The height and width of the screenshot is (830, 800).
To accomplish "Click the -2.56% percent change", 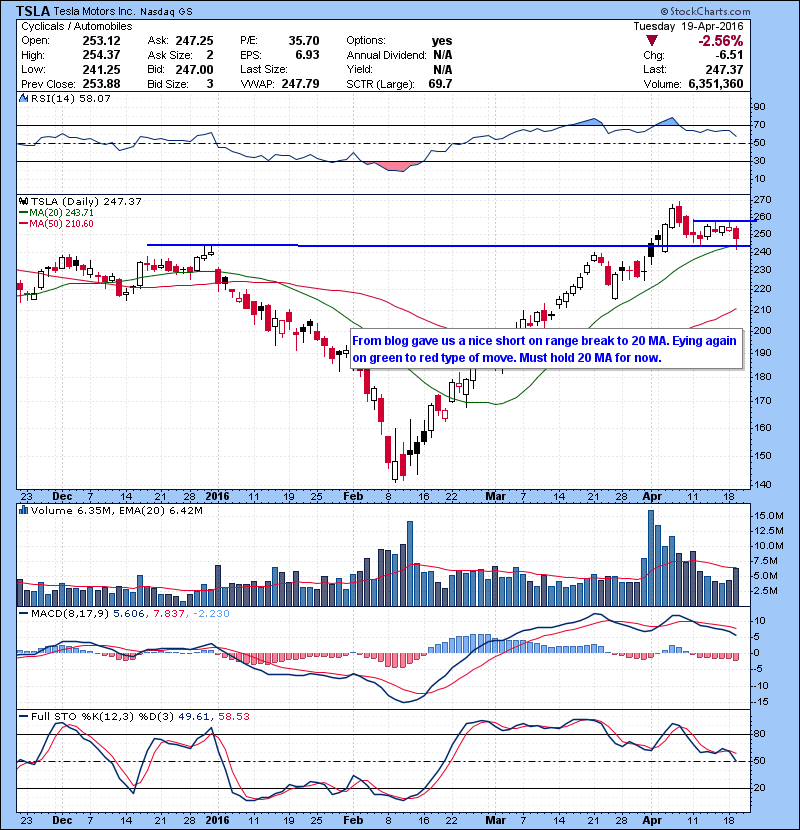I will (720, 41).
